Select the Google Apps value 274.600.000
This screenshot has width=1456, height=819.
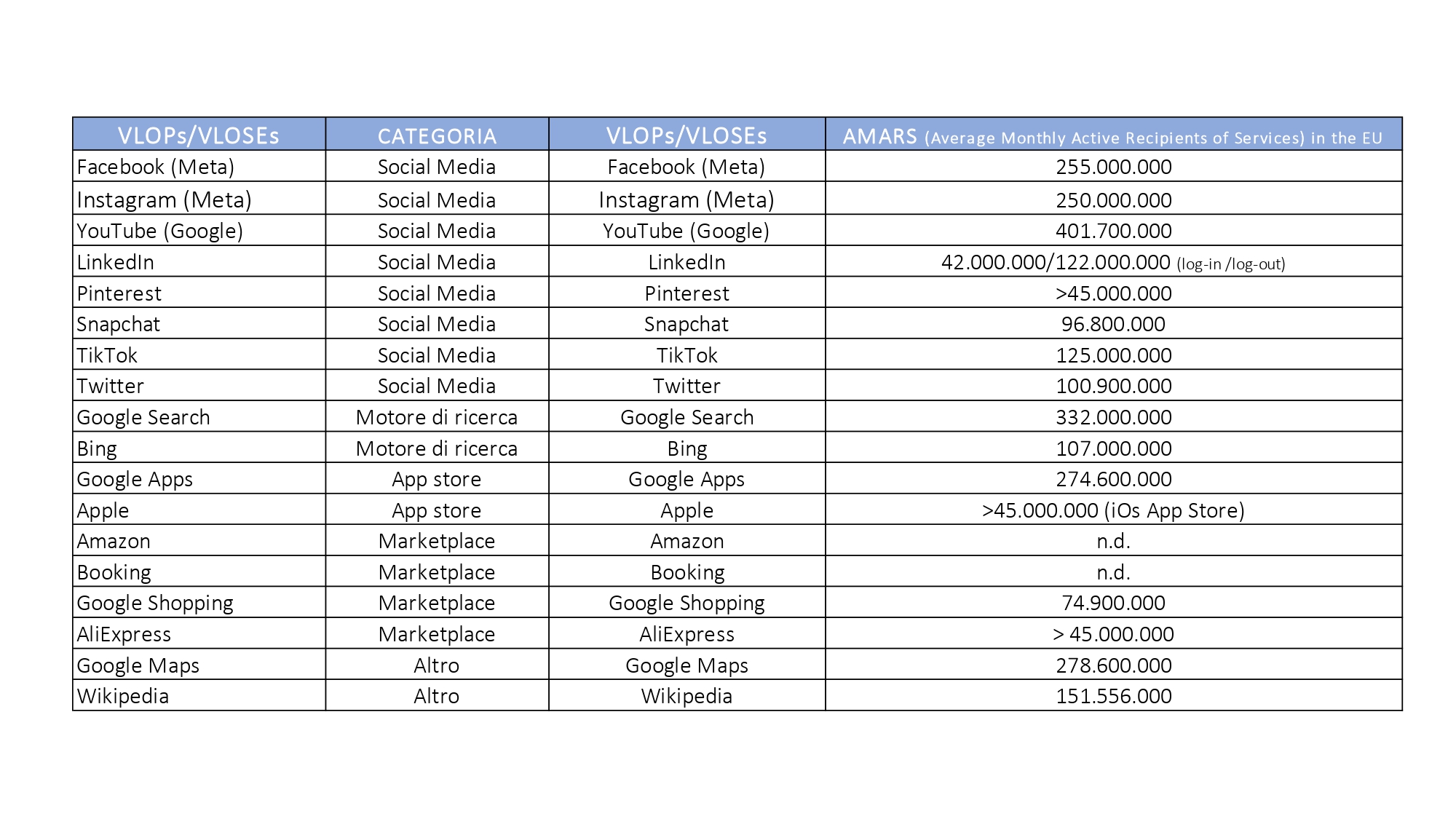(1113, 479)
